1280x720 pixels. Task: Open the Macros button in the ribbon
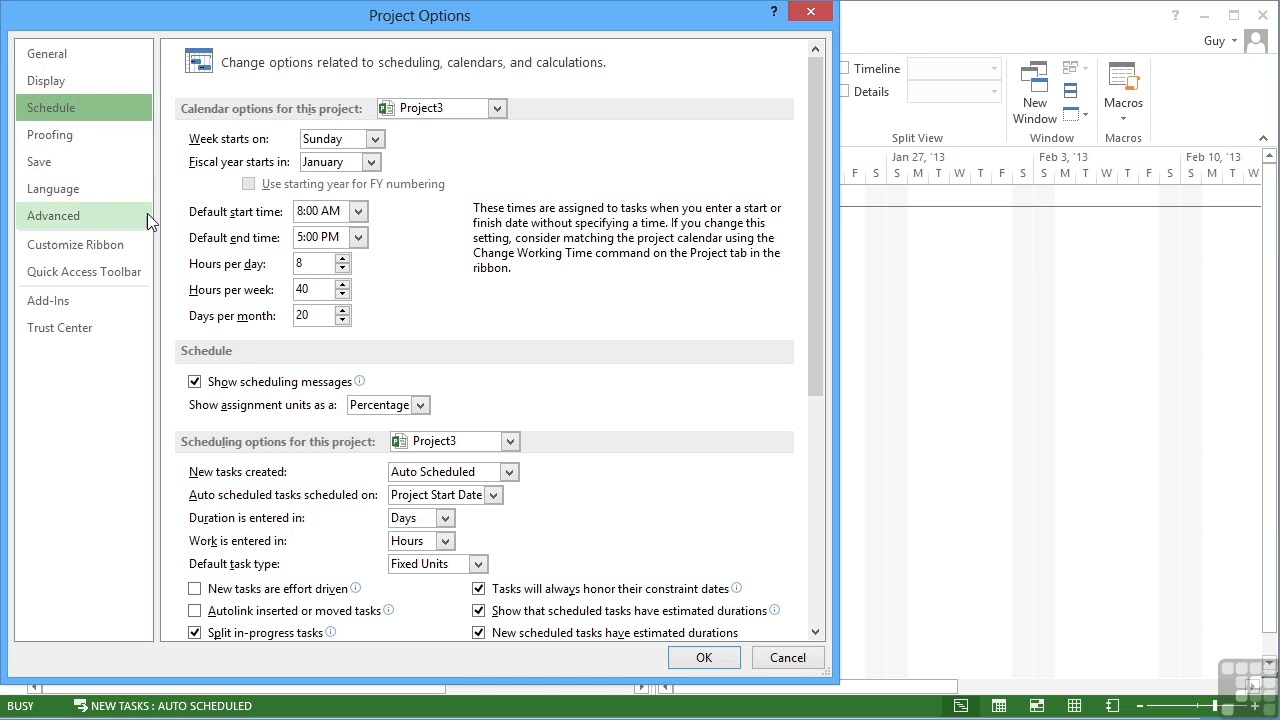tap(1123, 92)
